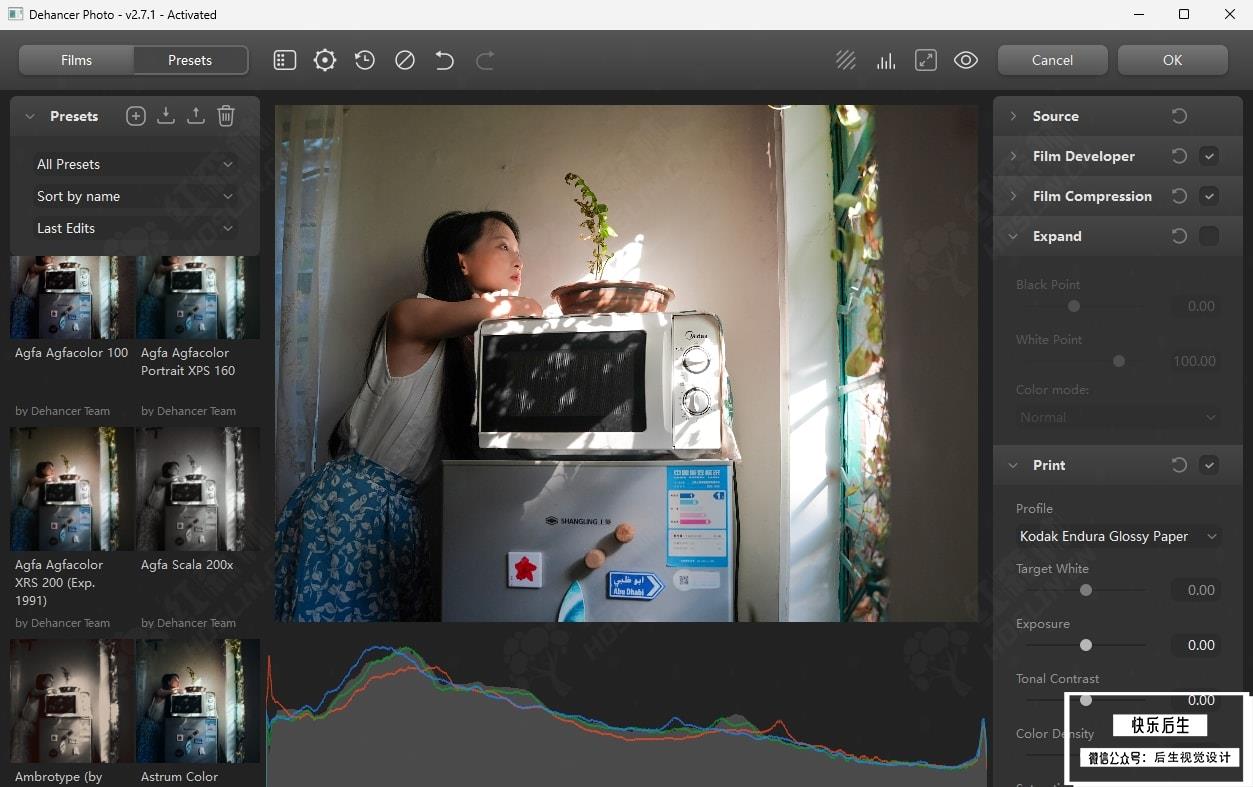
Task: Disable the Film Developer checkbox
Action: pos(1210,156)
